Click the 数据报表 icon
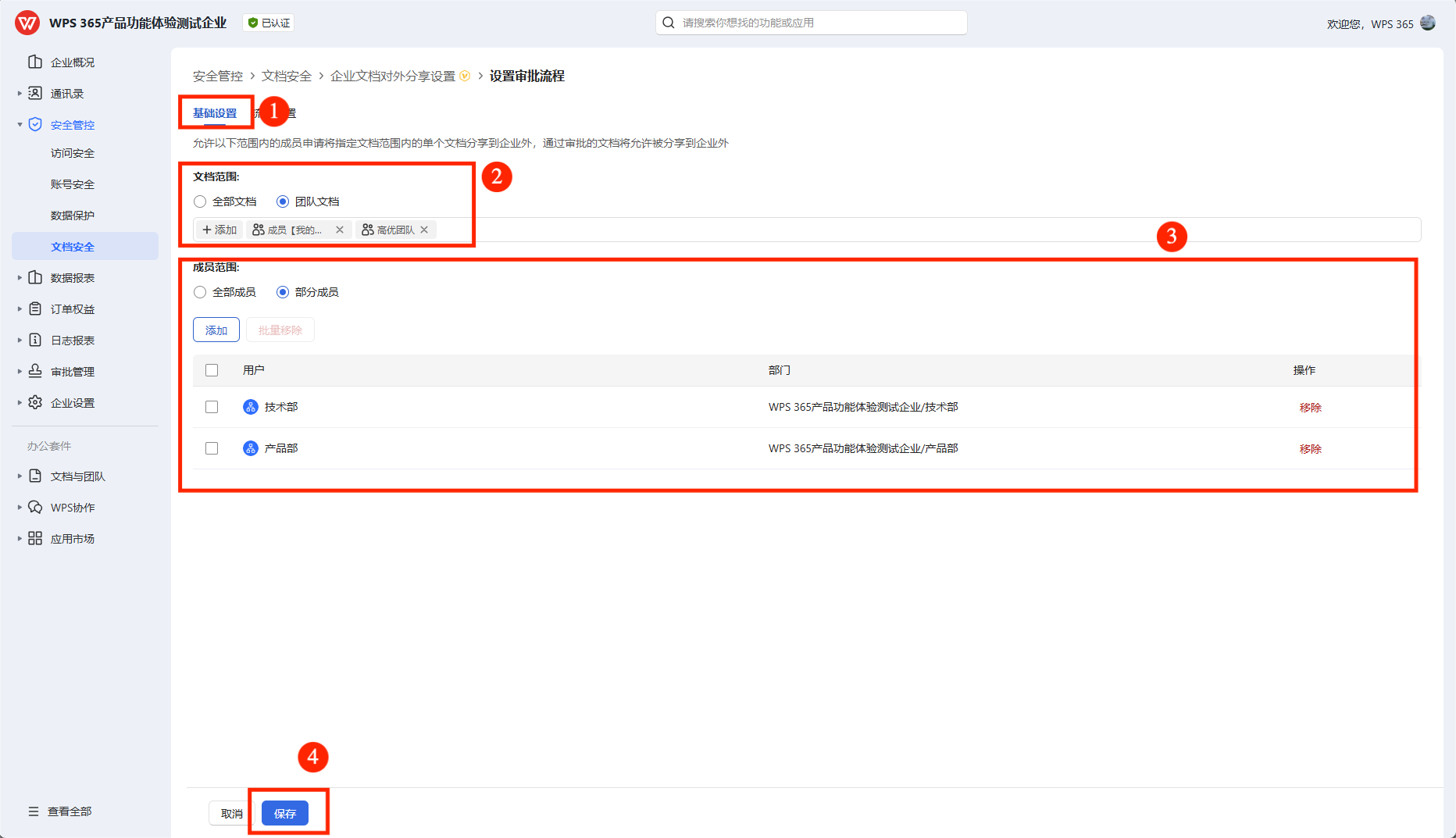This screenshot has height=838, width=1456. pos(35,277)
